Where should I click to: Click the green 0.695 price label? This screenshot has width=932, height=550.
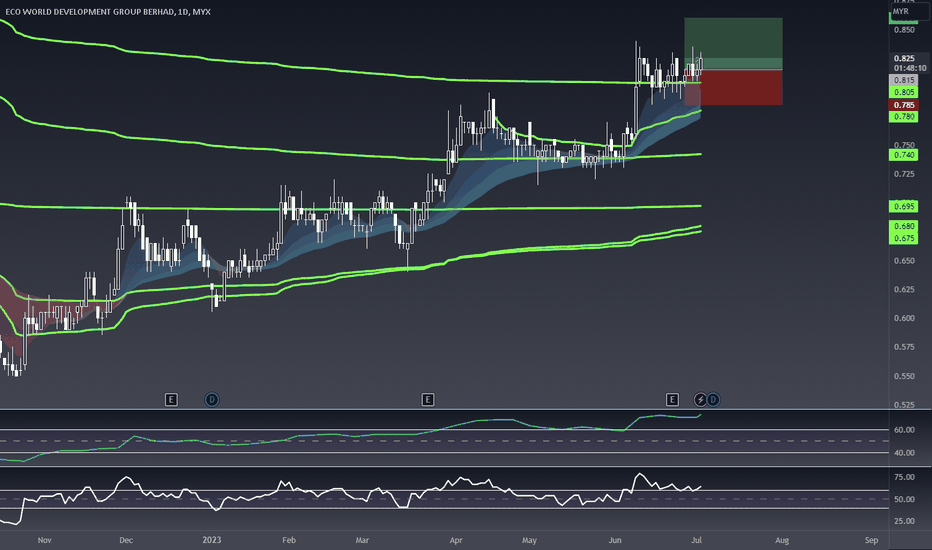pyautogui.click(x=904, y=206)
